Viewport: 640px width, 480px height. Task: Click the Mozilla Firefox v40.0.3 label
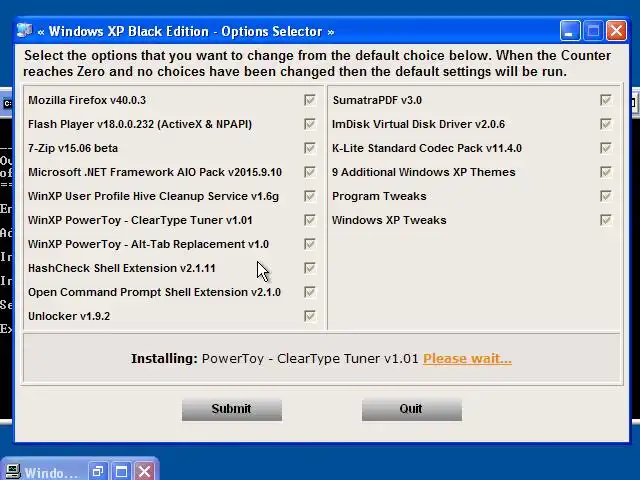(87, 100)
